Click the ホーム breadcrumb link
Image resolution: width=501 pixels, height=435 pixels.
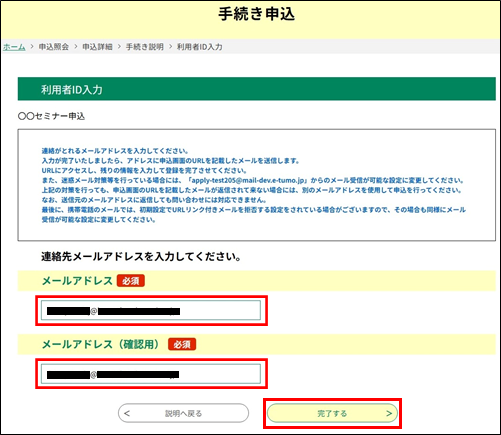(x=14, y=47)
